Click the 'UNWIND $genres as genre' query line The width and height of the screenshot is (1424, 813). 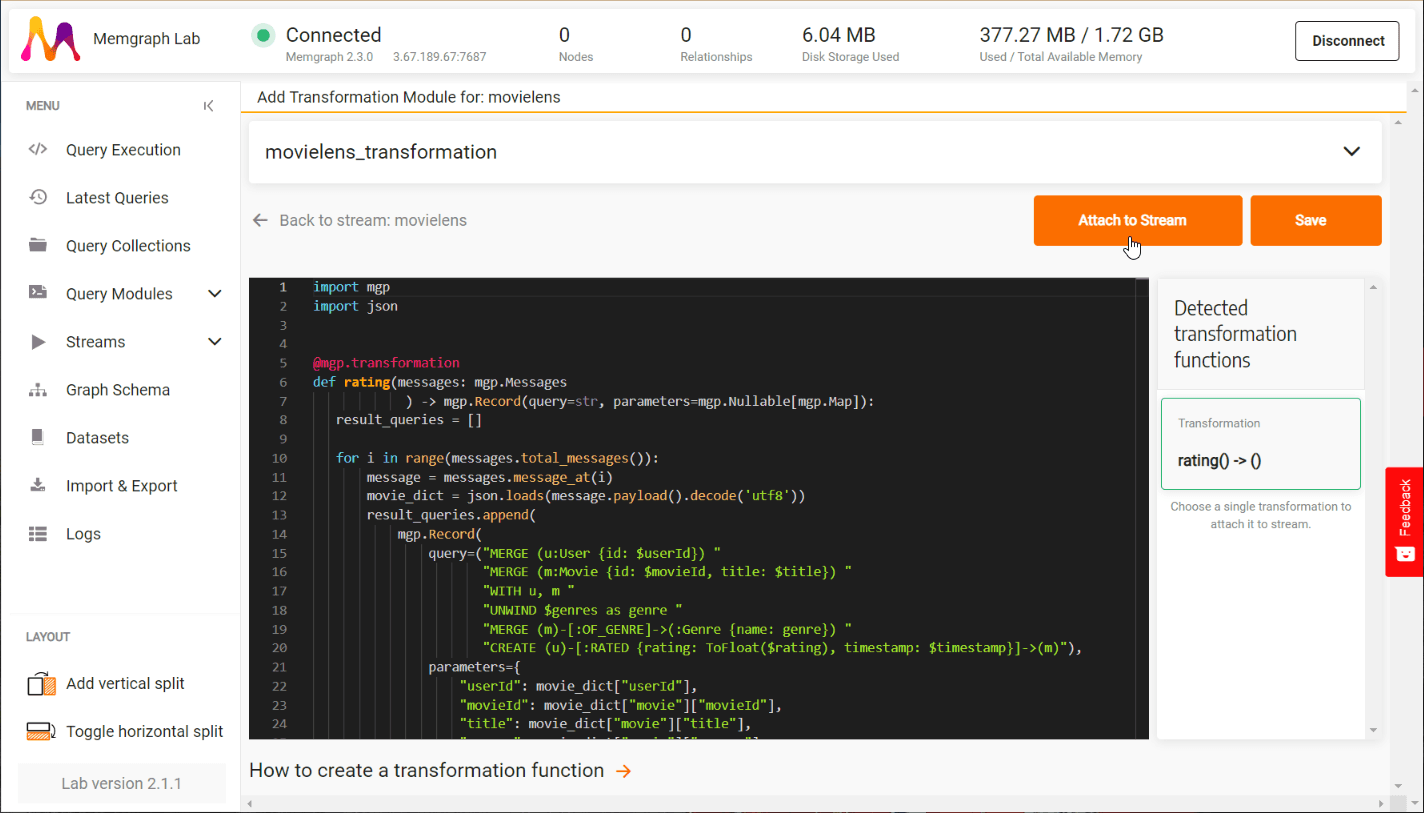[x=584, y=610]
